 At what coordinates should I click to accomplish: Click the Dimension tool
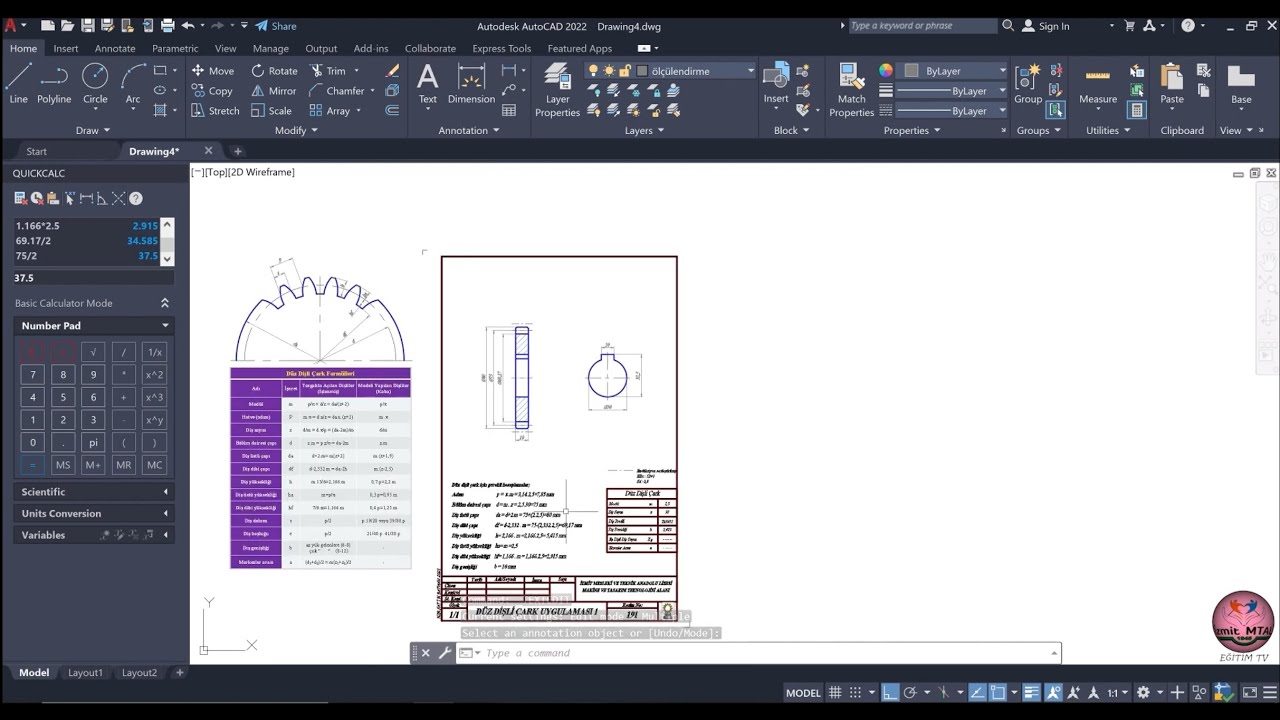pos(471,84)
